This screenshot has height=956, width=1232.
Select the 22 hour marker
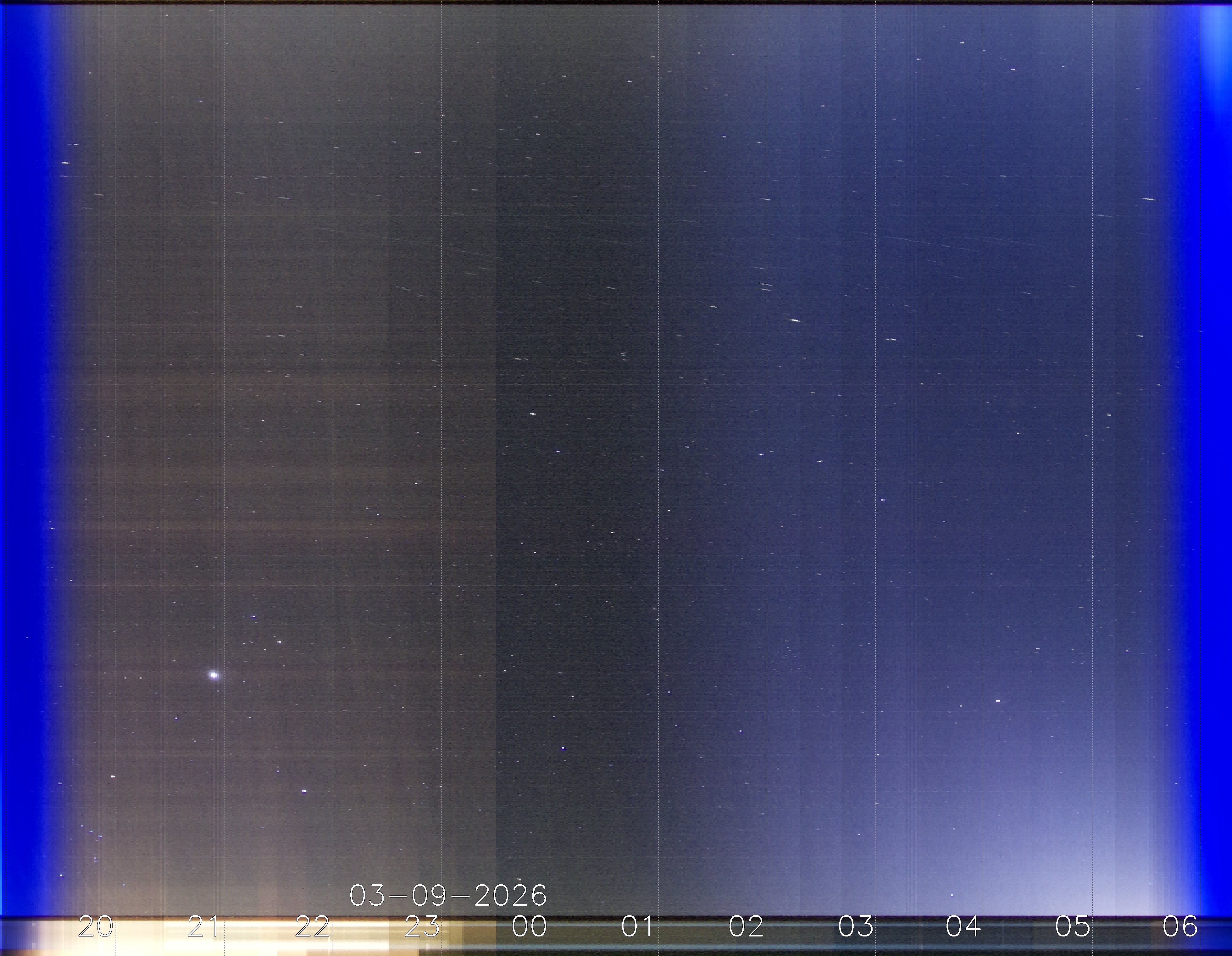(x=313, y=926)
